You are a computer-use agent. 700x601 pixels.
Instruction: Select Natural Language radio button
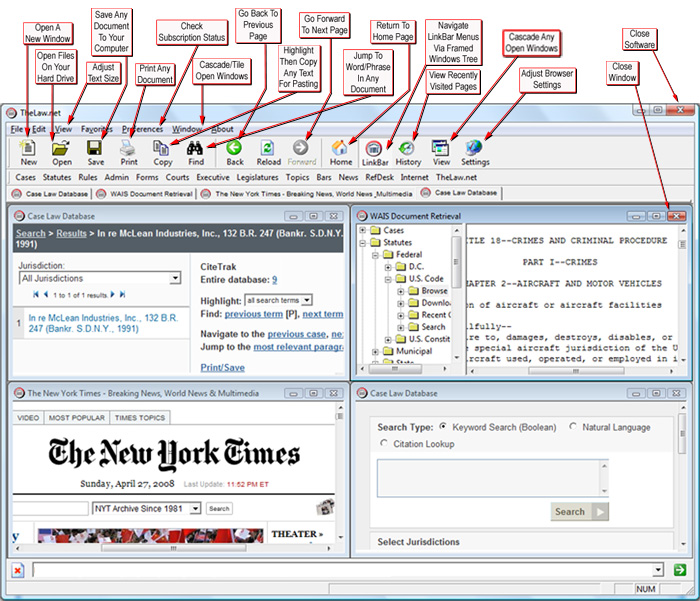(x=573, y=426)
